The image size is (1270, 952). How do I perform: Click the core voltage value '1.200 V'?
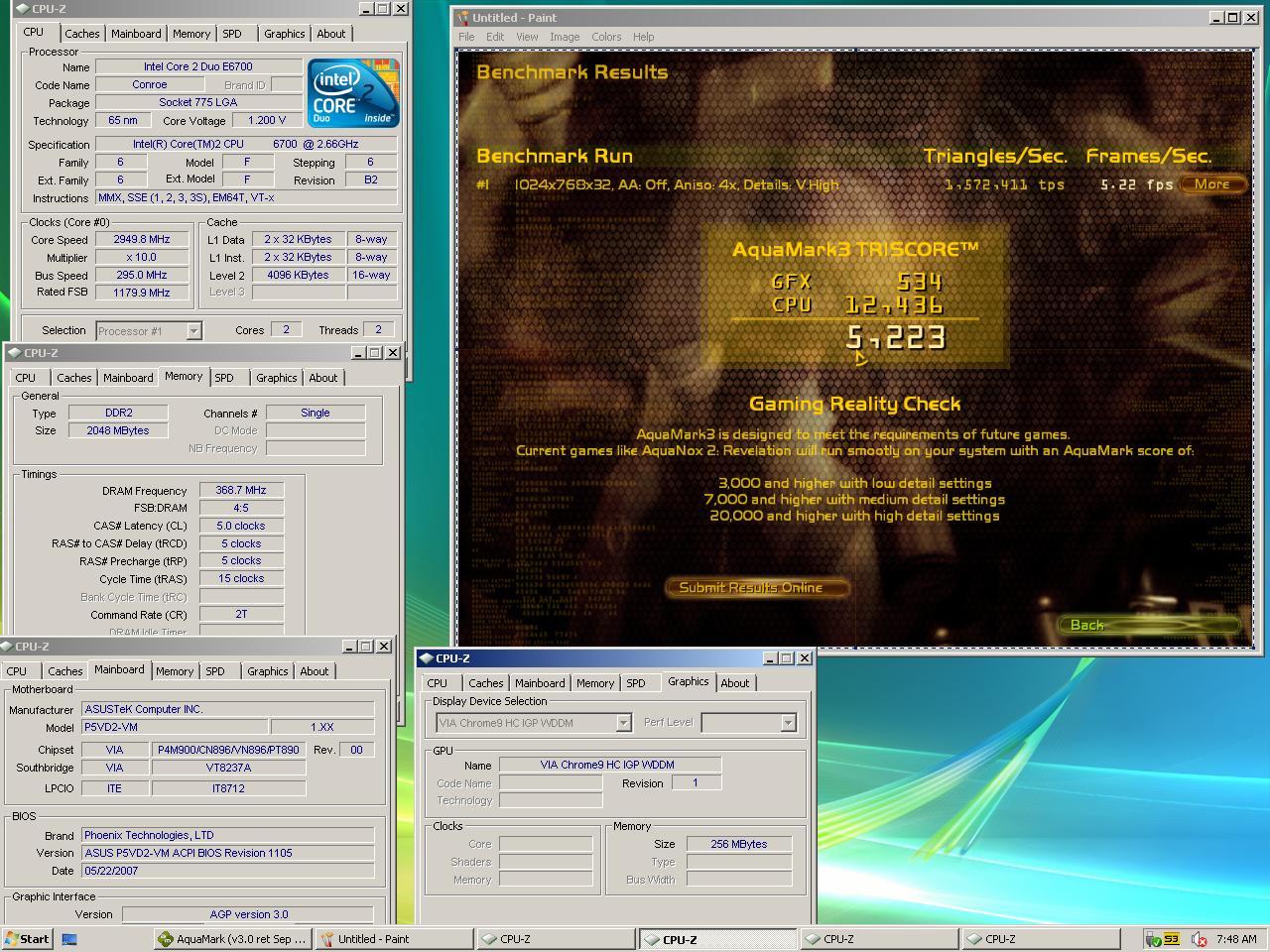[x=267, y=120]
